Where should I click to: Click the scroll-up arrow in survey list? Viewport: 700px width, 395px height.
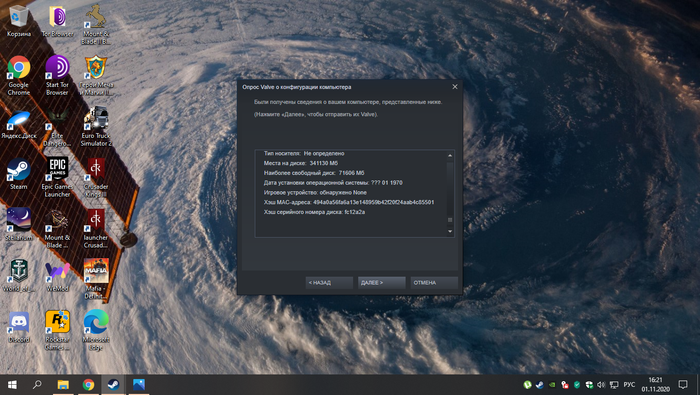pyautogui.click(x=450, y=155)
